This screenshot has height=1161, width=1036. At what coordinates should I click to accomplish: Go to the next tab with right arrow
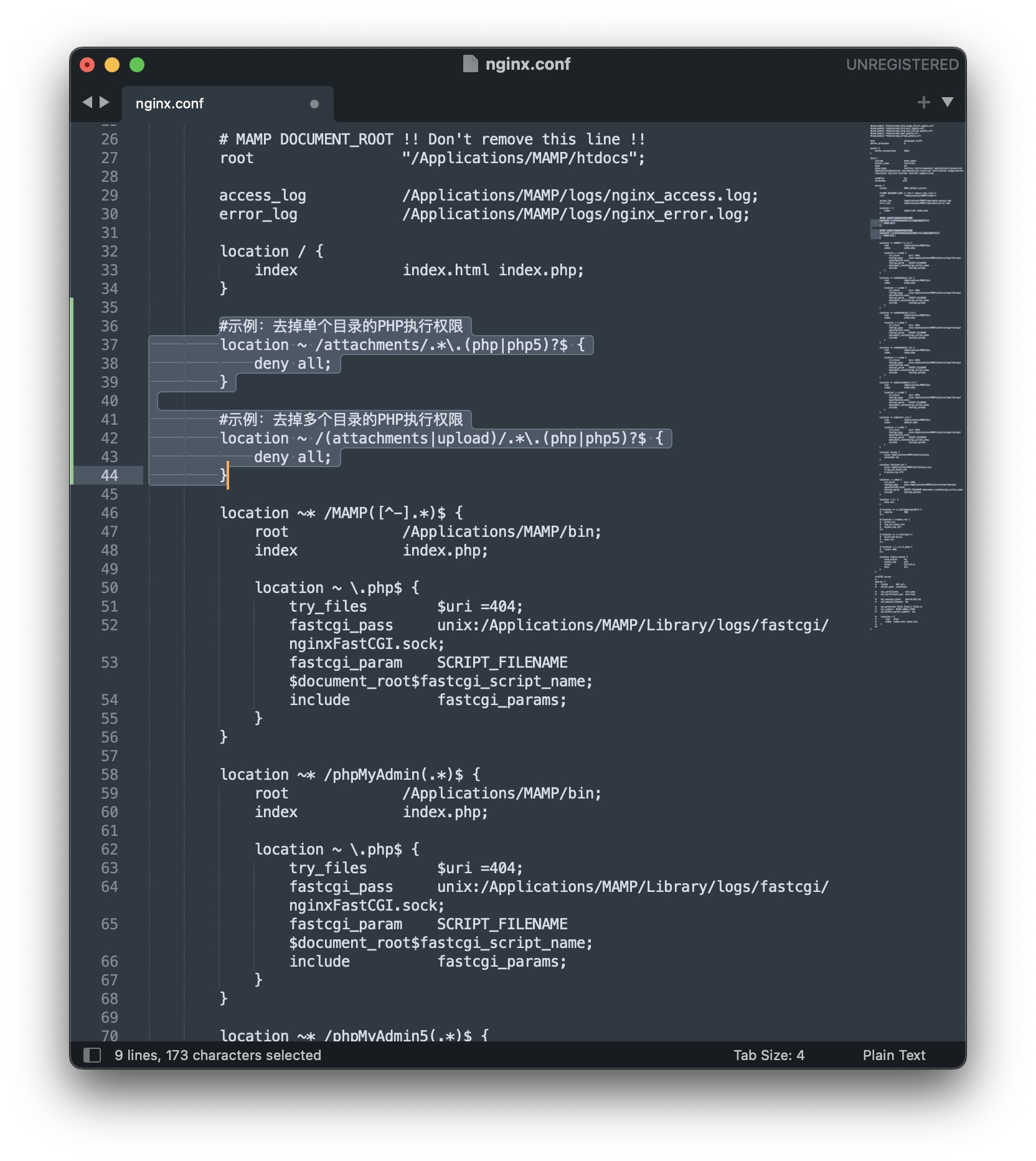pos(105,102)
